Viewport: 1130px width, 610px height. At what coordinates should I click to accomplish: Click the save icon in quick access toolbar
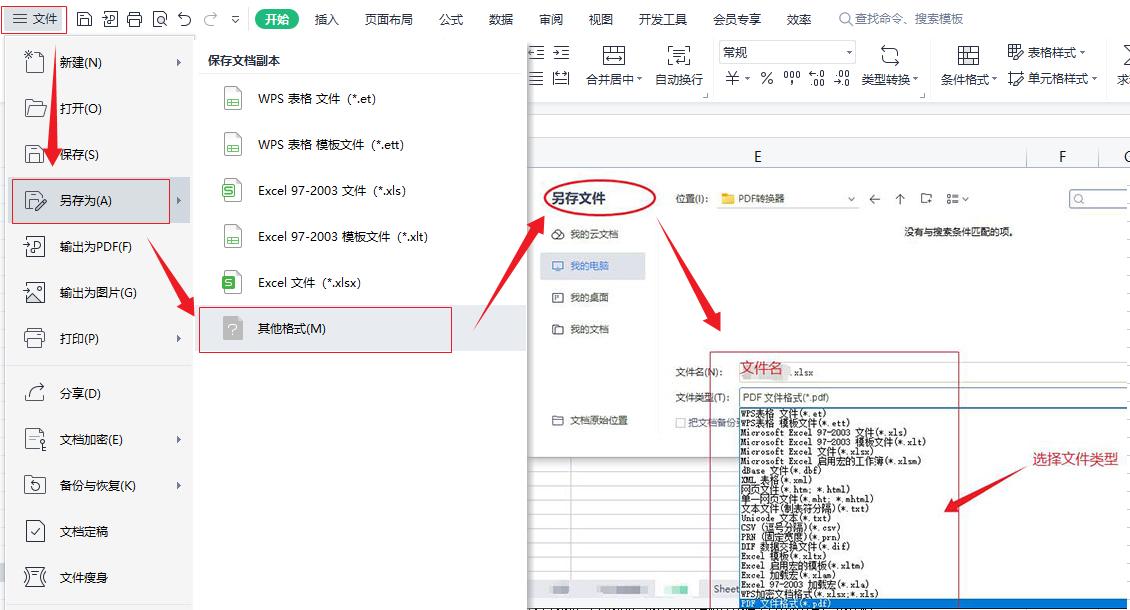[x=84, y=19]
